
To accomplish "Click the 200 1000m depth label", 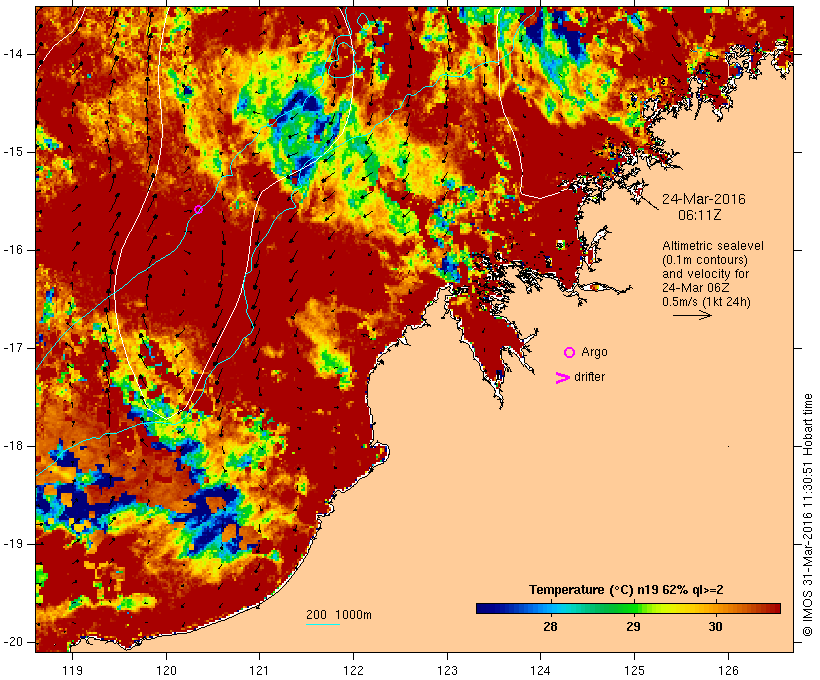I will click(339, 615).
